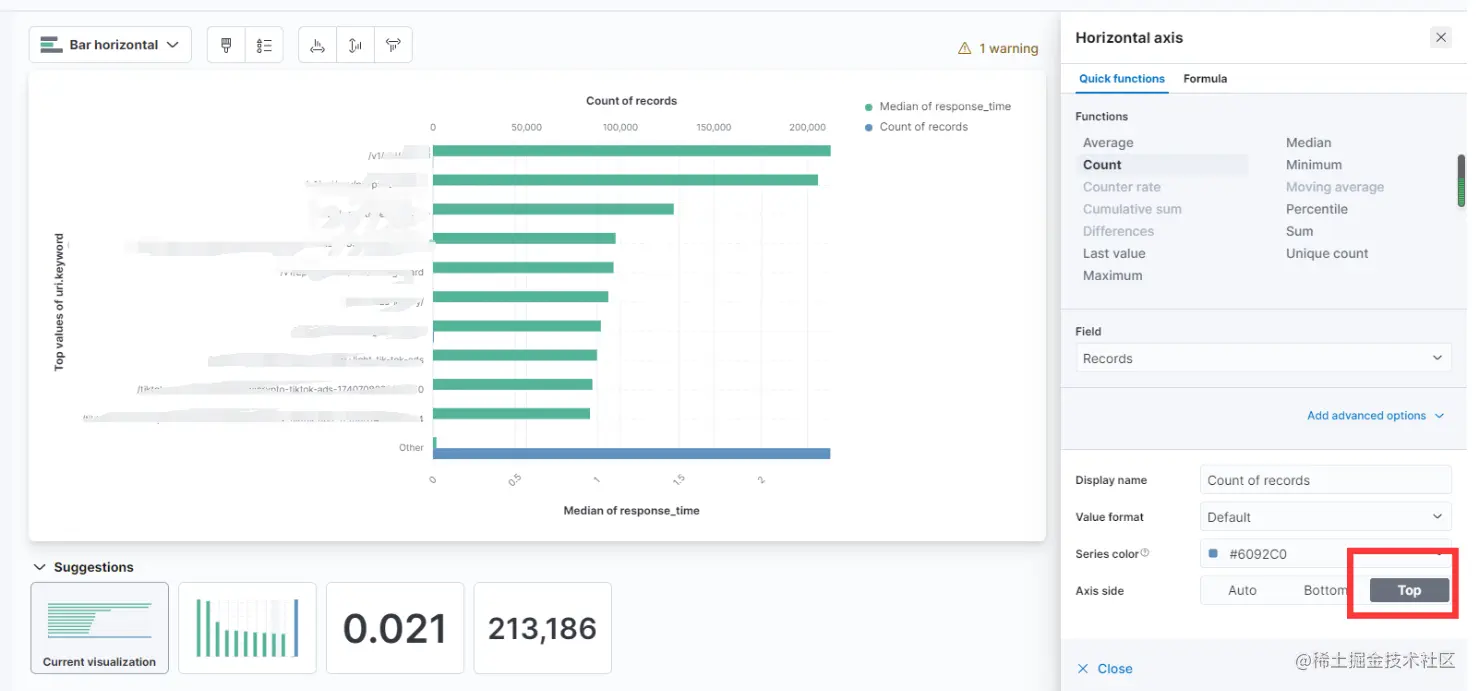Close Horizontal axis panel with X

(1440, 38)
